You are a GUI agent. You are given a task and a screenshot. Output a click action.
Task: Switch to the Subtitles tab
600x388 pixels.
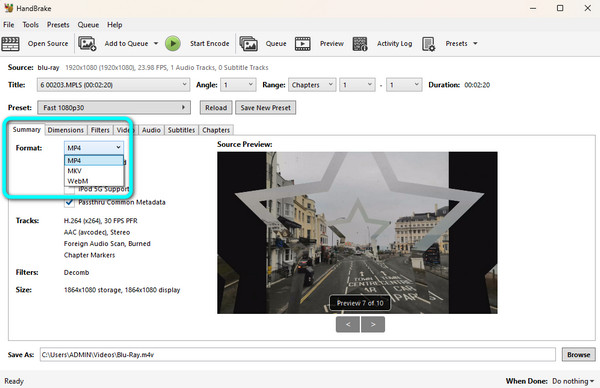pyautogui.click(x=181, y=130)
